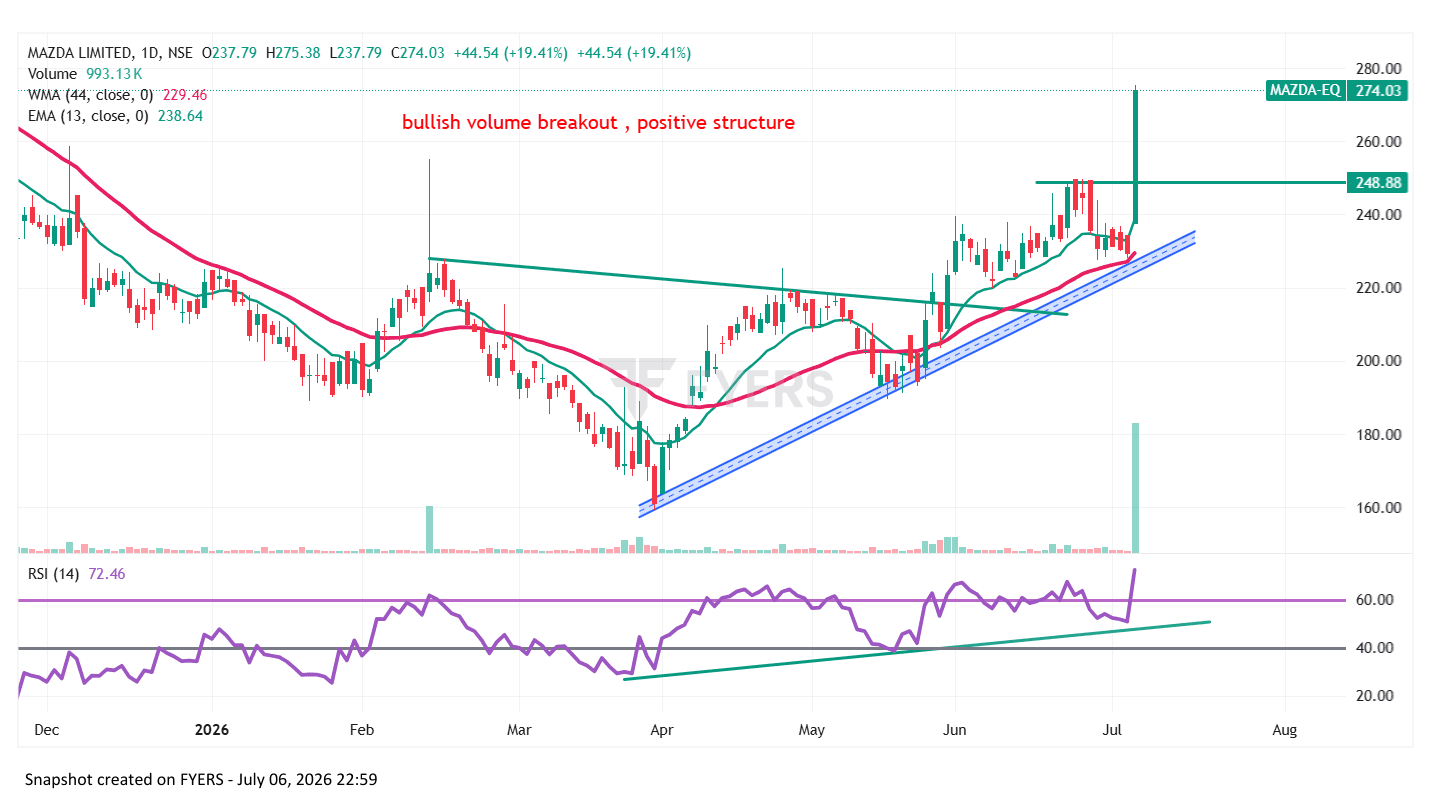Viewport: 1431px width, 800px height.
Task: Click the Mar label on time axis
Action: [x=518, y=730]
